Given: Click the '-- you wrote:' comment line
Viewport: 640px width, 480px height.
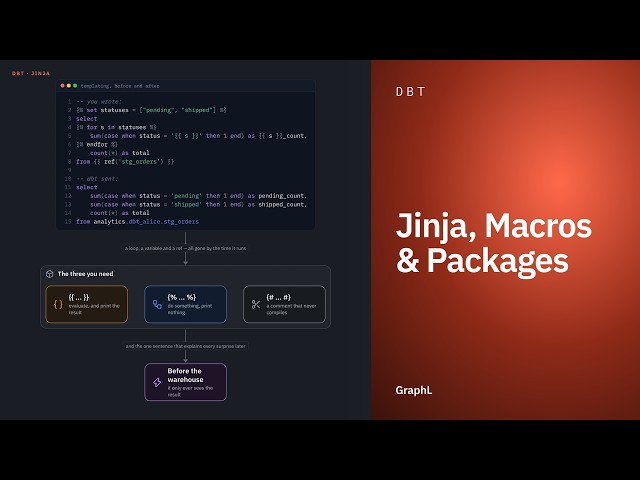Looking at the screenshot, I should [x=99, y=102].
